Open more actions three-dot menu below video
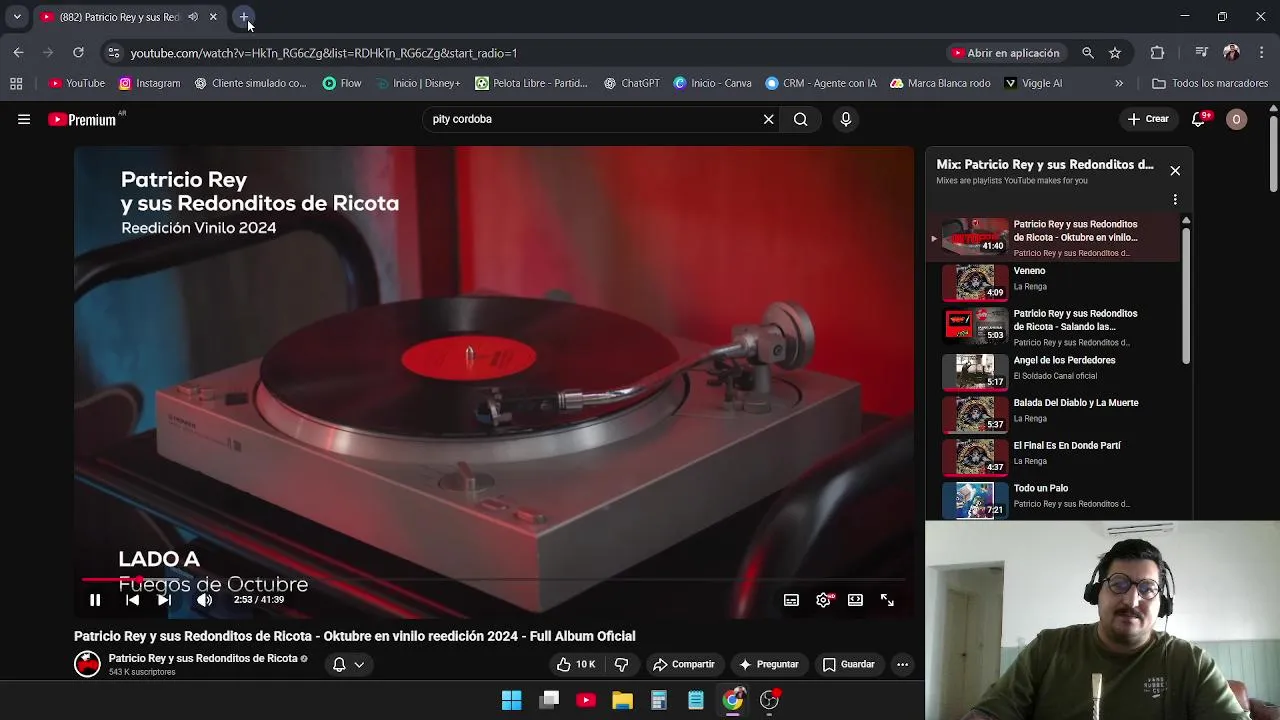The height and width of the screenshot is (720, 1280). tap(902, 664)
